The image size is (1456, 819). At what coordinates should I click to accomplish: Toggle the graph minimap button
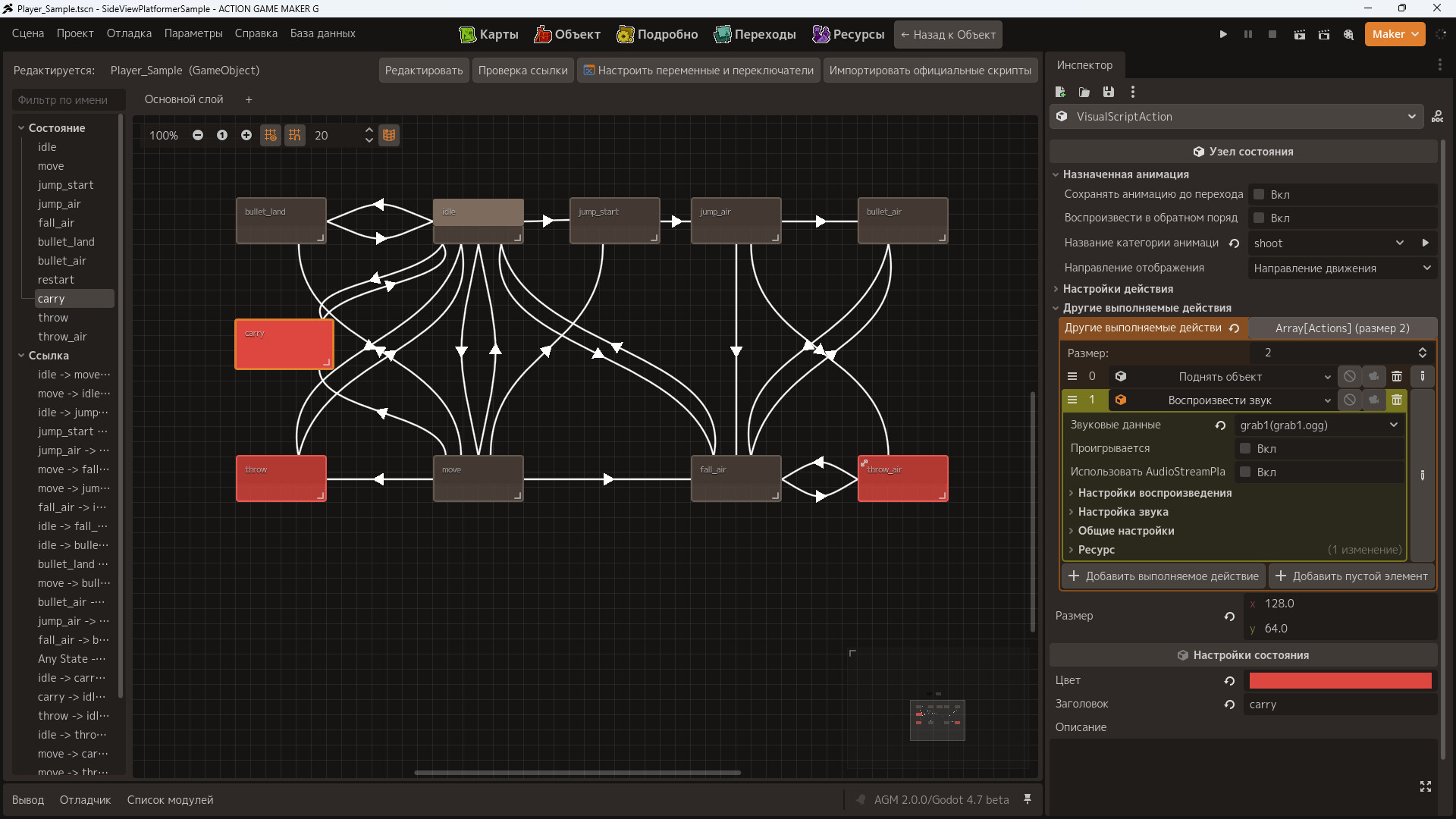pos(389,135)
